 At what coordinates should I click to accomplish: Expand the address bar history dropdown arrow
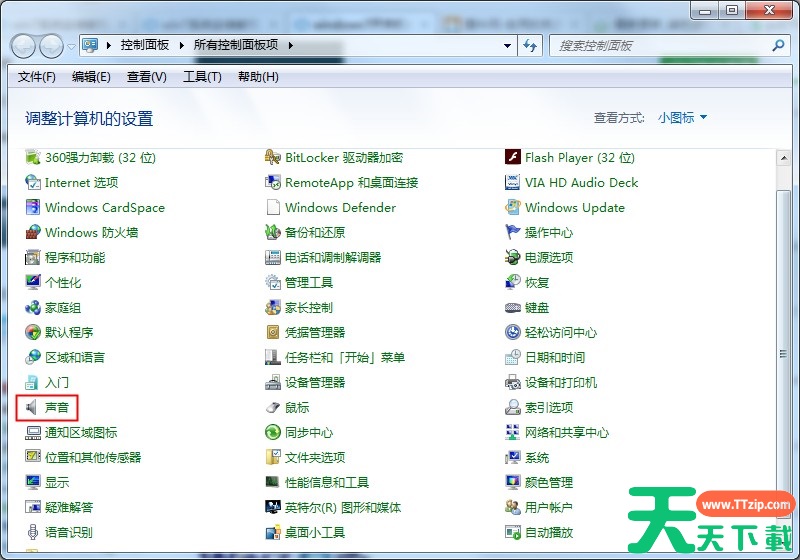coord(507,45)
